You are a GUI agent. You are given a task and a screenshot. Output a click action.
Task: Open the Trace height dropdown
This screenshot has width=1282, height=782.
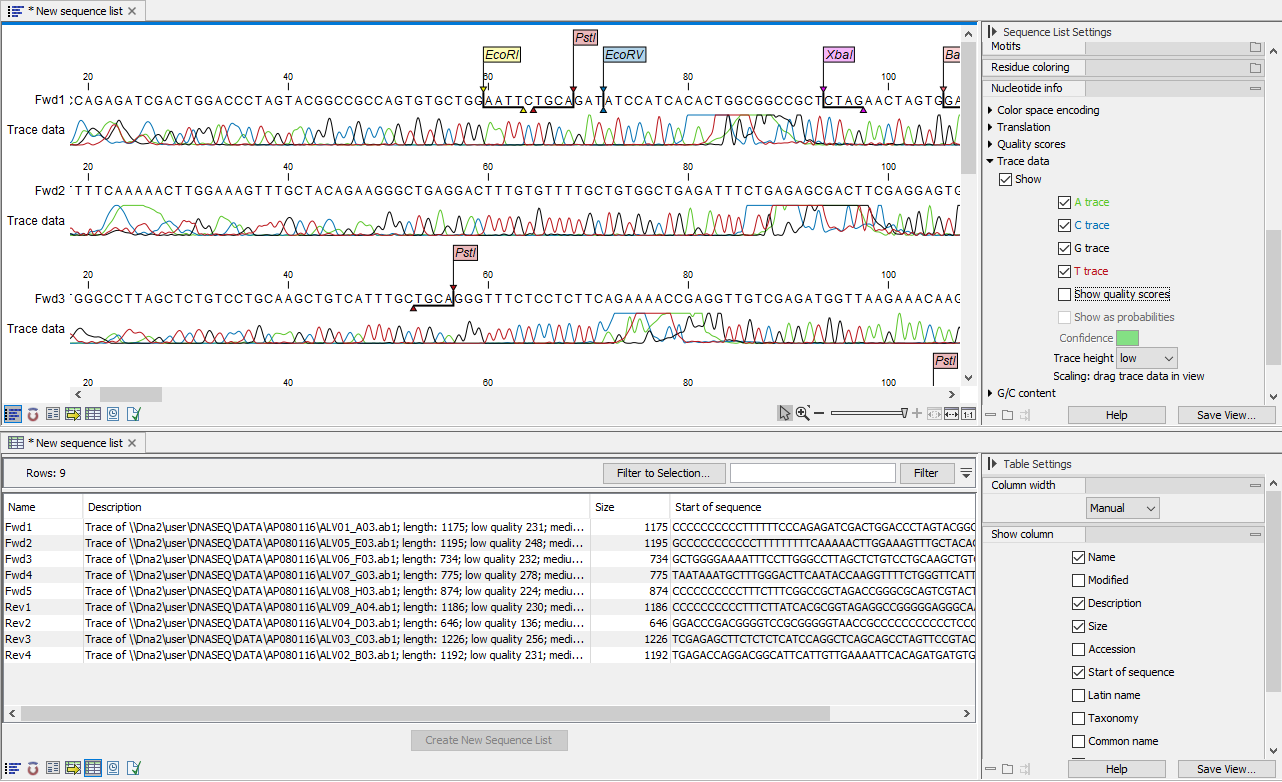[1146, 358]
